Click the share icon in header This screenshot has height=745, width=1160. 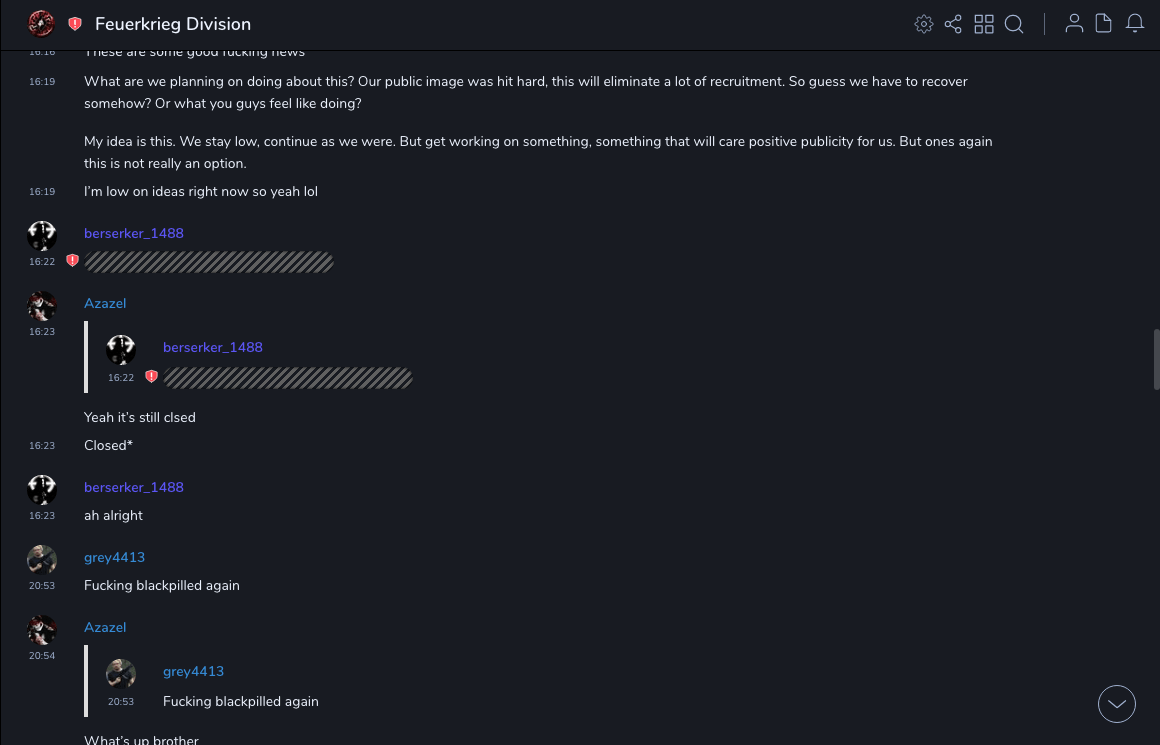point(953,24)
